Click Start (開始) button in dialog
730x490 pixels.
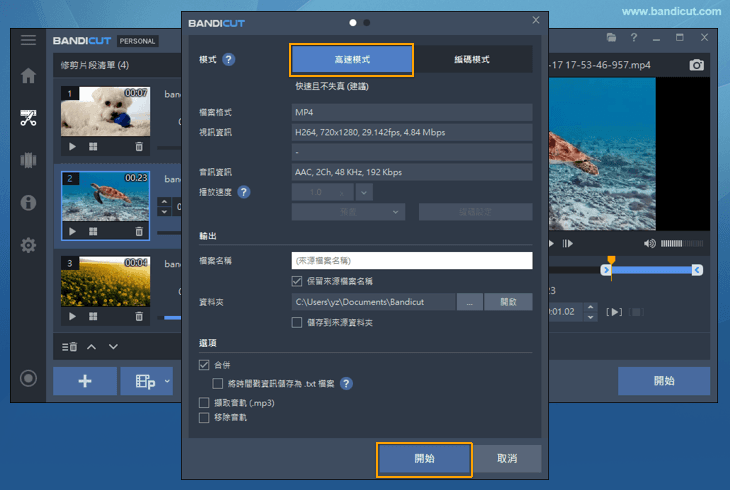tap(424, 459)
